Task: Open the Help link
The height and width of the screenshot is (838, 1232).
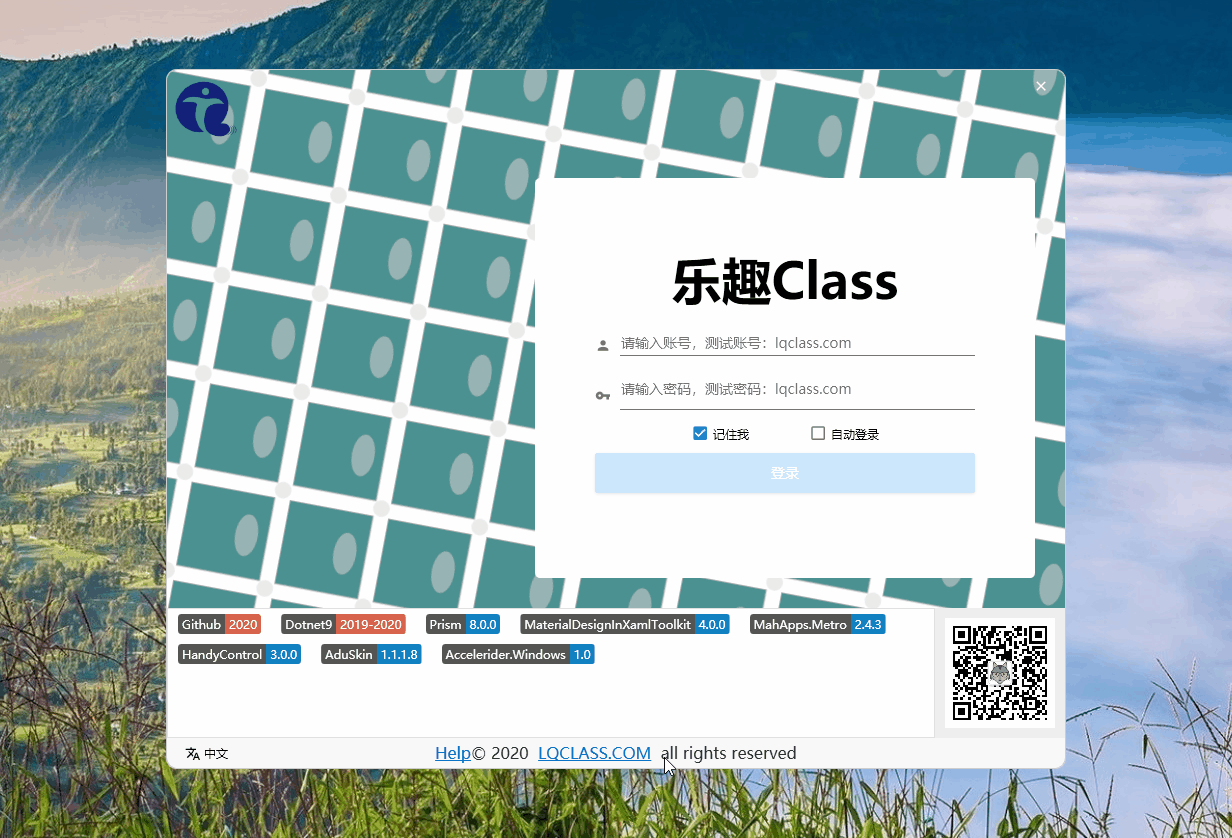Action: point(453,753)
